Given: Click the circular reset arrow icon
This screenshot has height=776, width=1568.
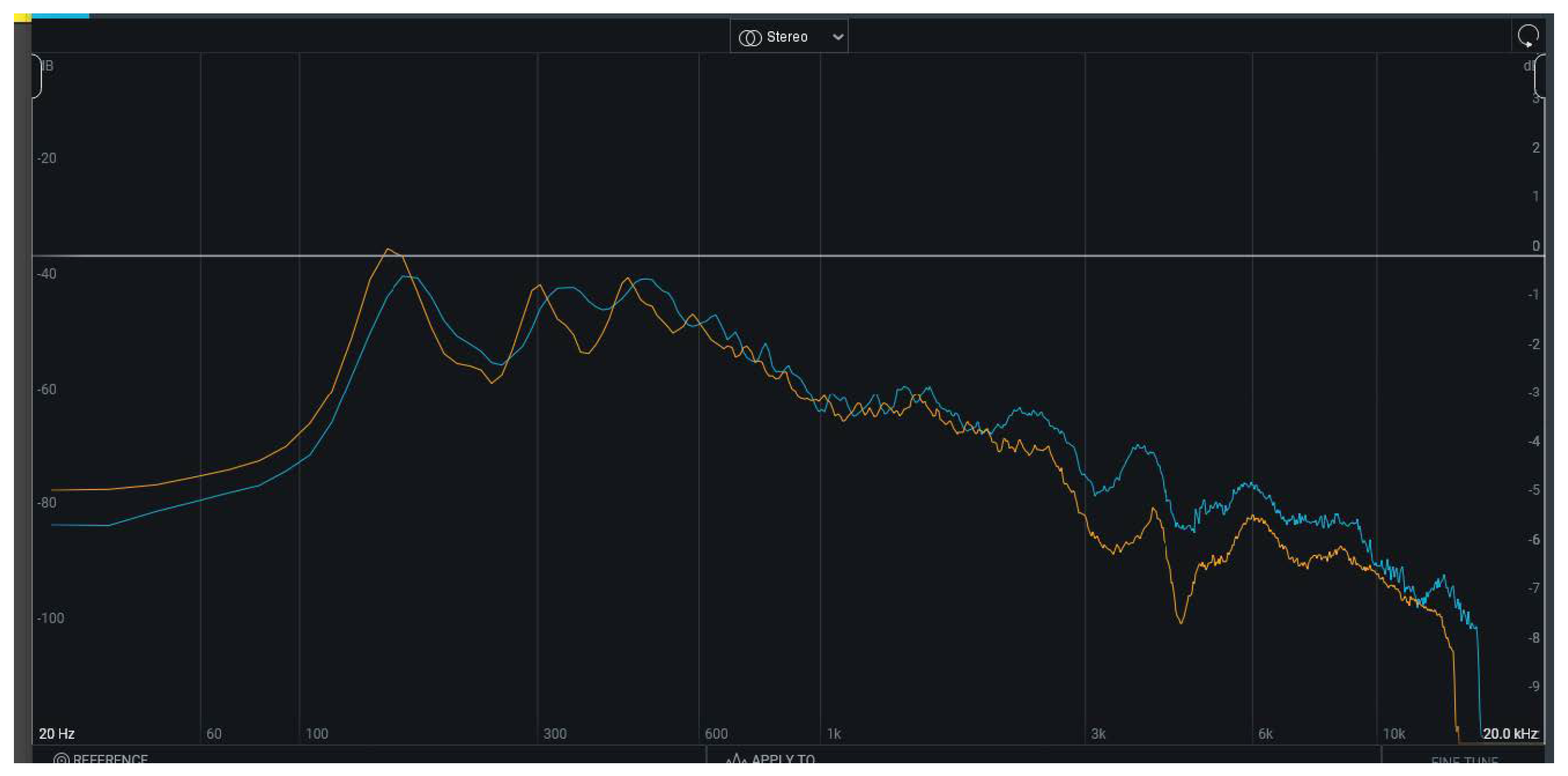Looking at the screenshot, I should 1528,36.
